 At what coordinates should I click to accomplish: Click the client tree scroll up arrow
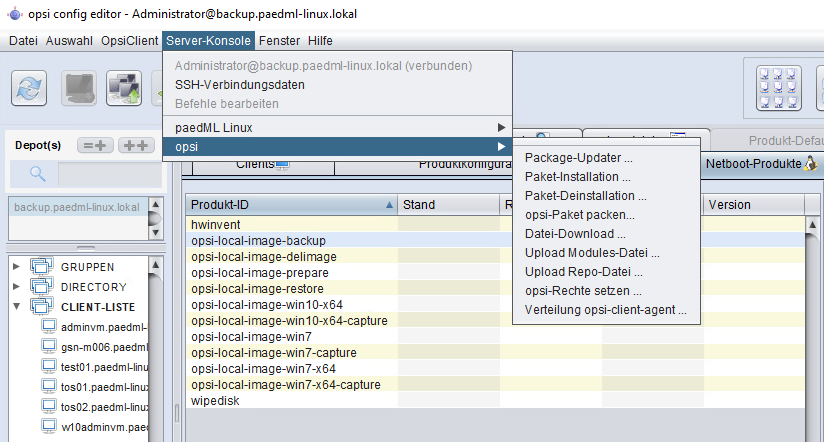point(156,264)
